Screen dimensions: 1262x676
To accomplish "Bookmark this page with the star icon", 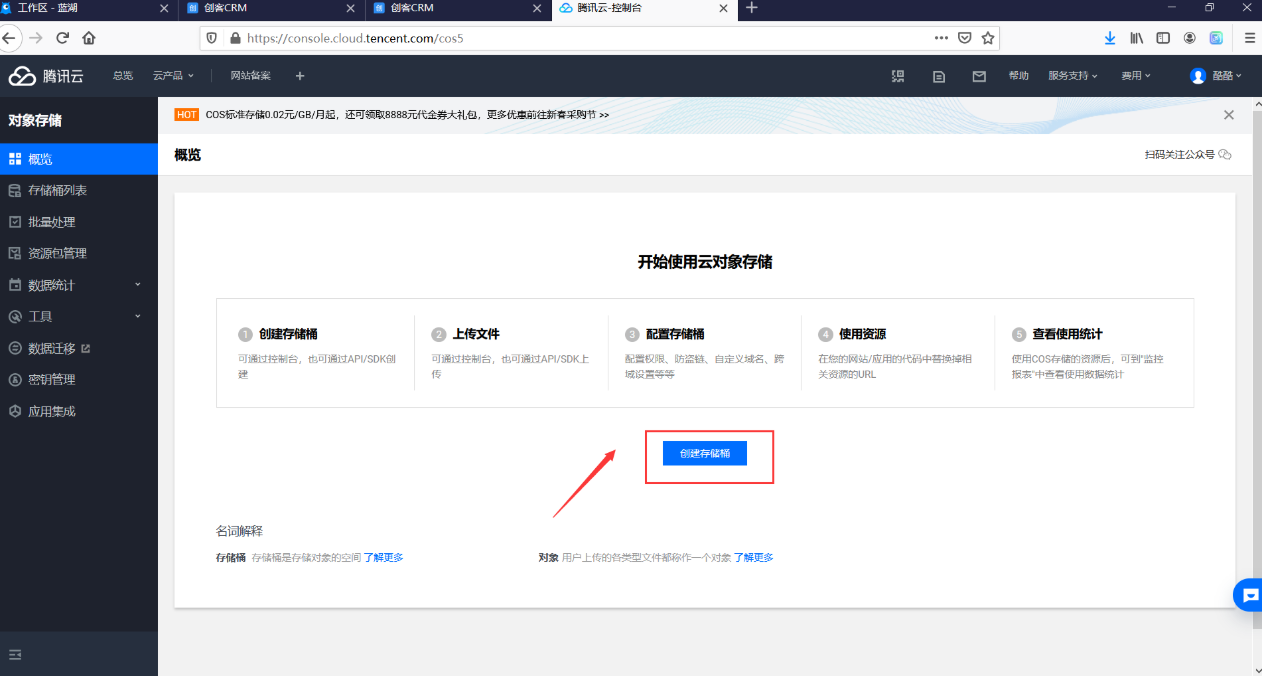I will pos(988,38).
